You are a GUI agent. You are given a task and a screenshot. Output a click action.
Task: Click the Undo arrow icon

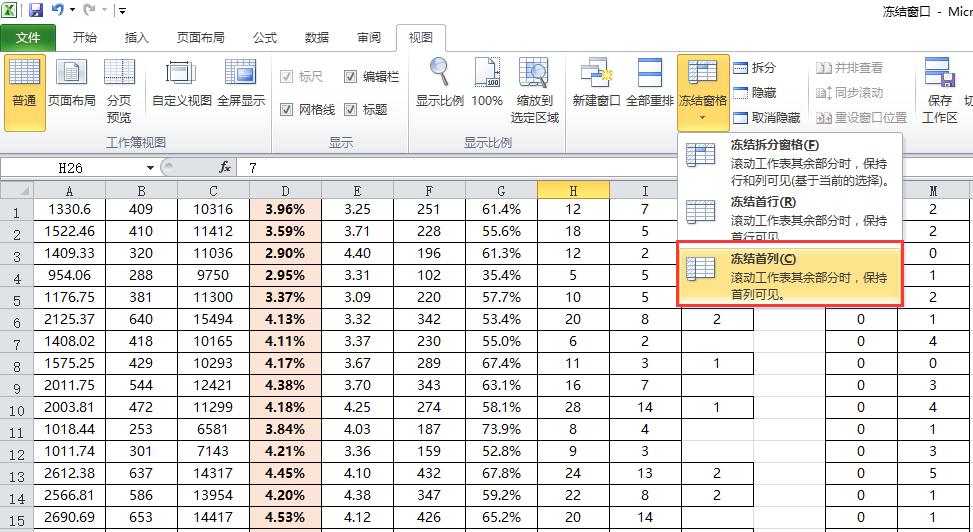pyautogui.click(x=58, y=9)
